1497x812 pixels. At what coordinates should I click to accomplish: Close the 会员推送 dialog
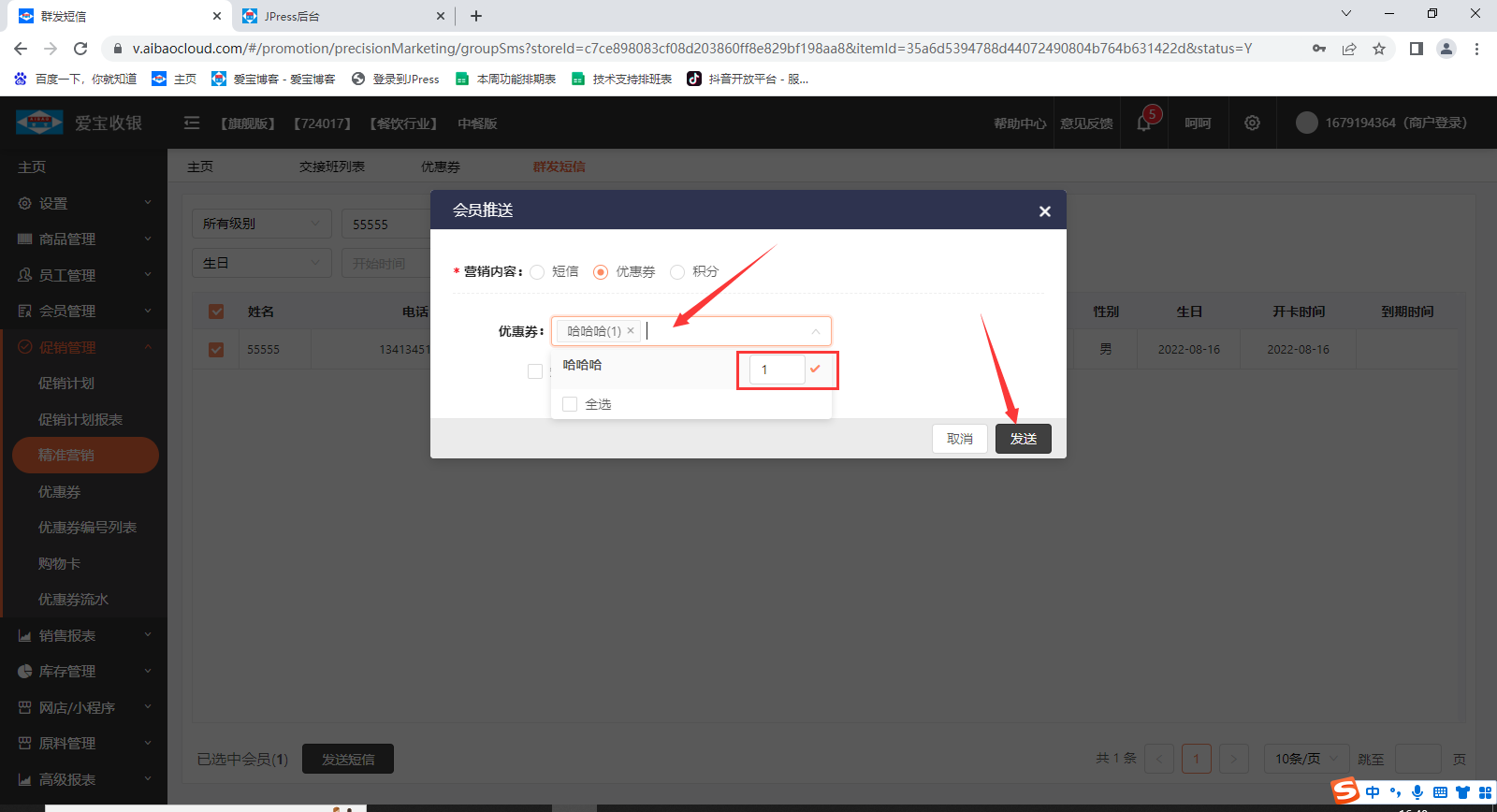point(1045,211)
